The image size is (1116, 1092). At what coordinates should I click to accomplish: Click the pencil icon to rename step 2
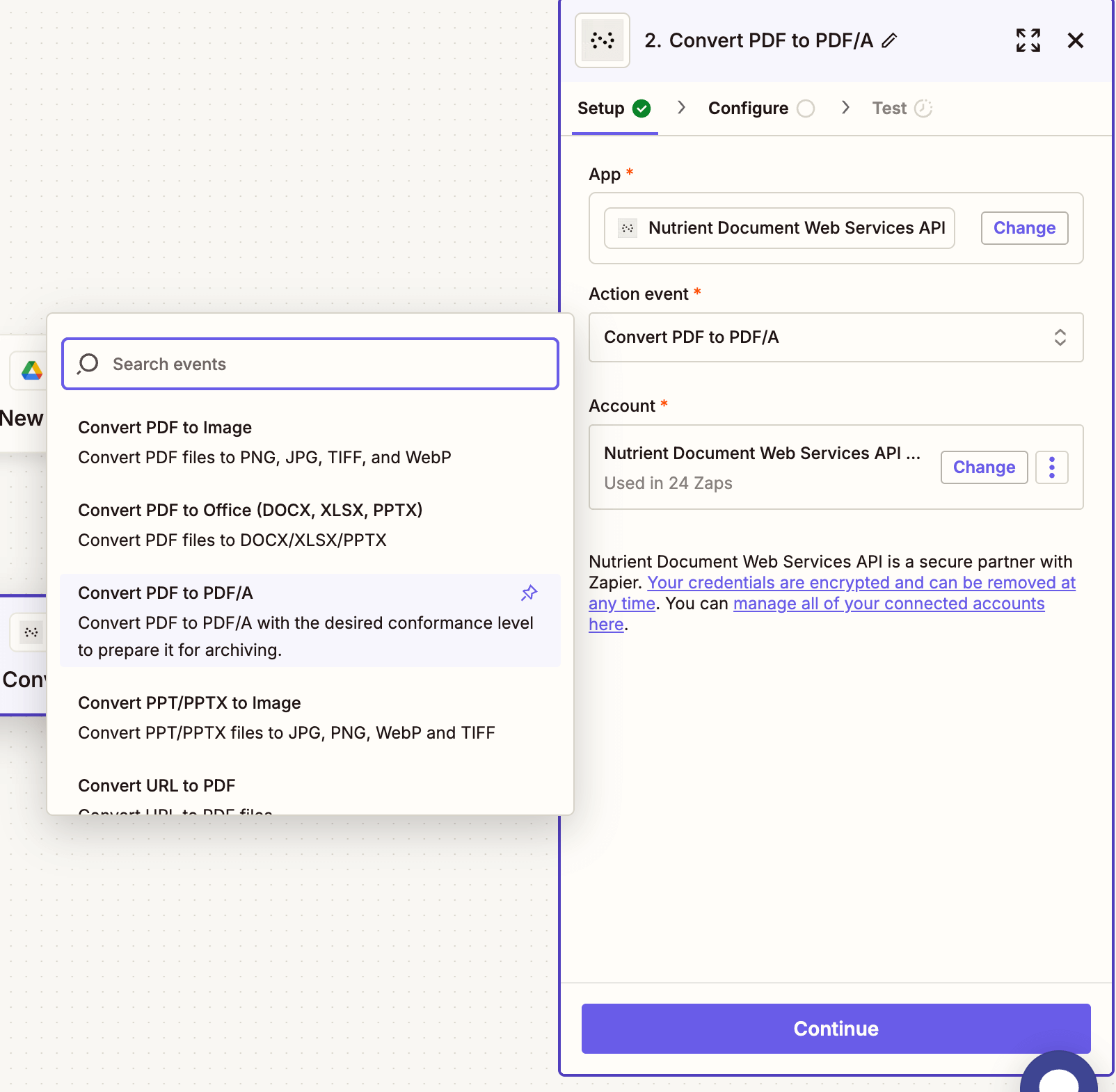click(x=888, y=42)
